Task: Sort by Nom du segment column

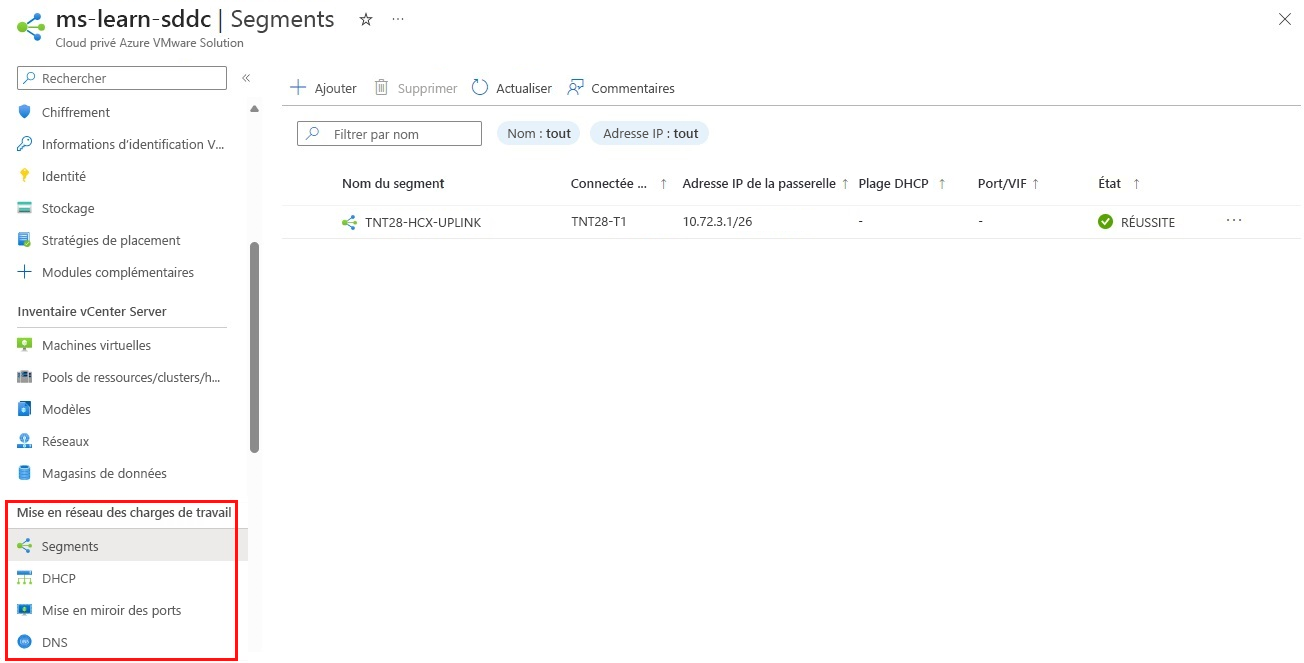Action: click(393, 183)
